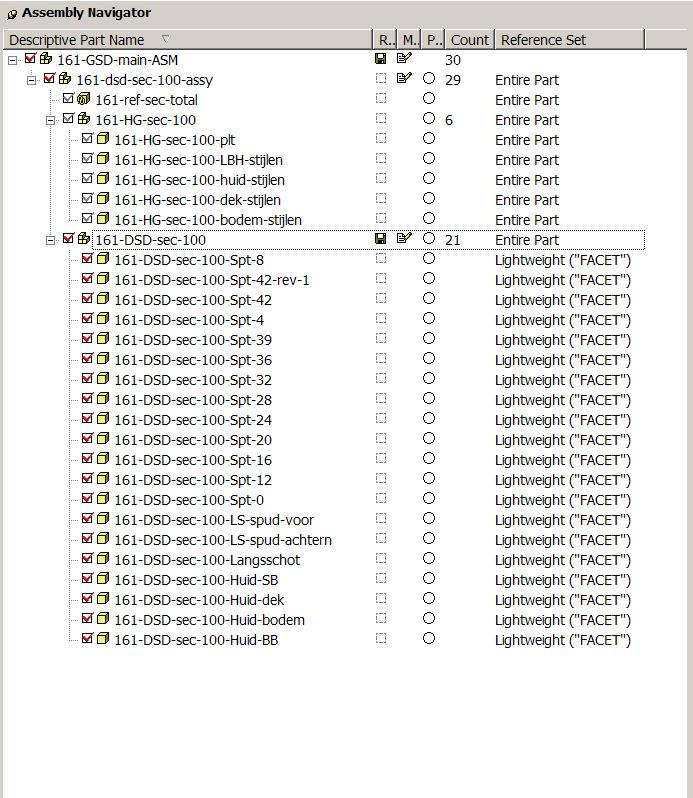The height and width of the screenshot is (798, 693).
Task: Click the position circle for 161-HG-sec-100
Action: click(x=429, y=119)
